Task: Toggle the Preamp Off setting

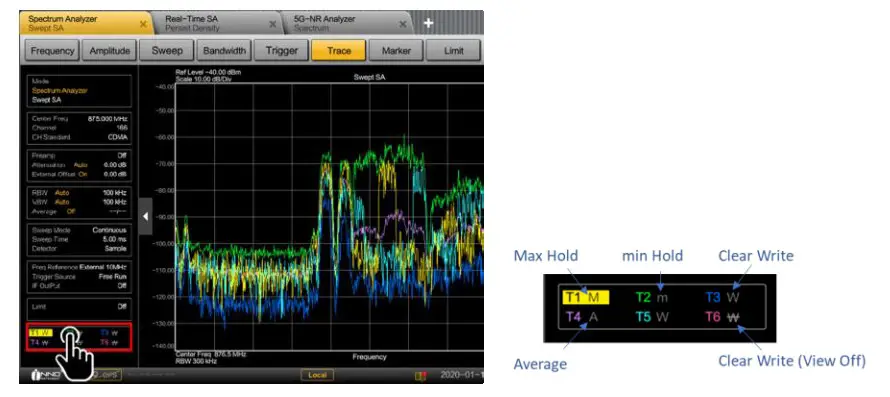Action: [123, 155]
